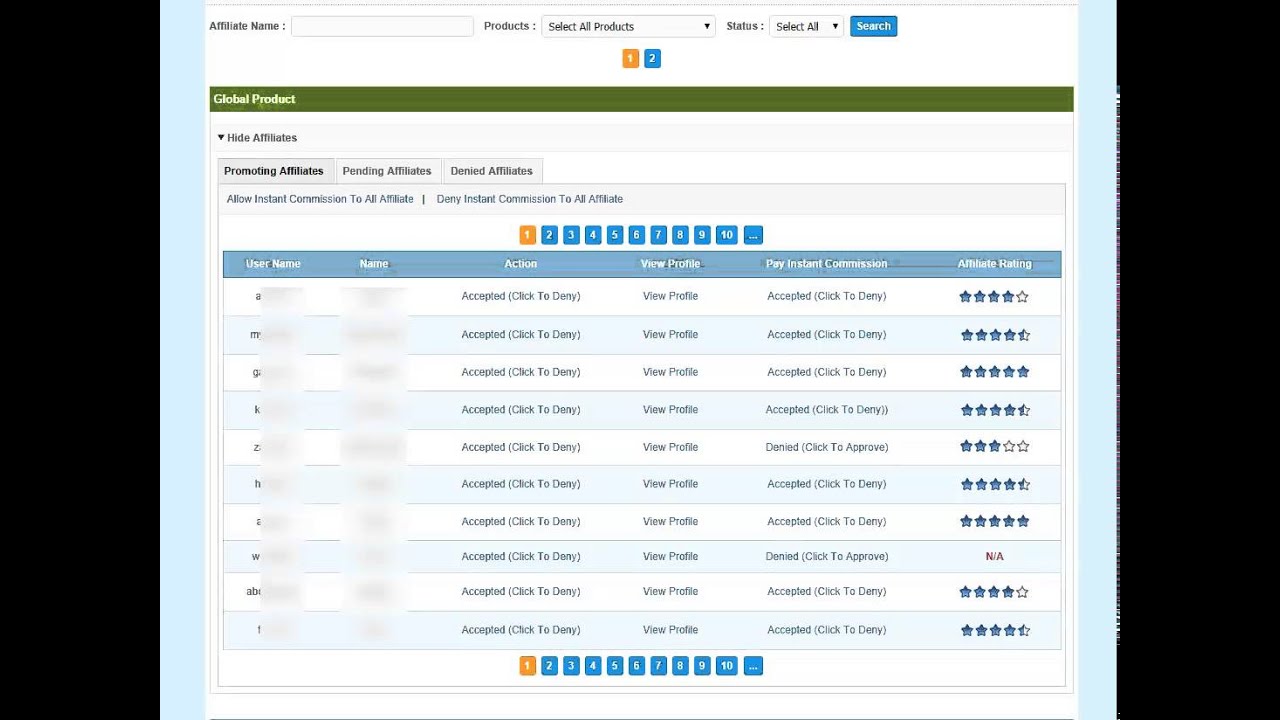Click the three-star rating in Denied commission row
The width and height of the screenshot is (1280, 720).
pyautogui.click(x=994, y=447)
